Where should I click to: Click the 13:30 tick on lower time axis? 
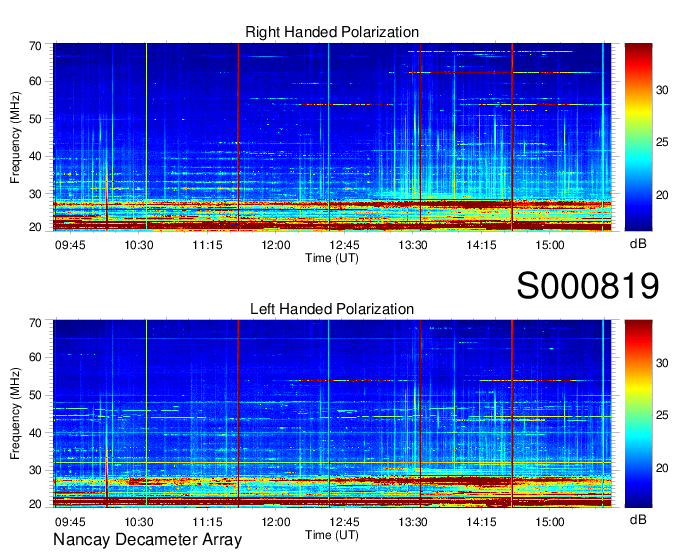[x=413, y=522]
